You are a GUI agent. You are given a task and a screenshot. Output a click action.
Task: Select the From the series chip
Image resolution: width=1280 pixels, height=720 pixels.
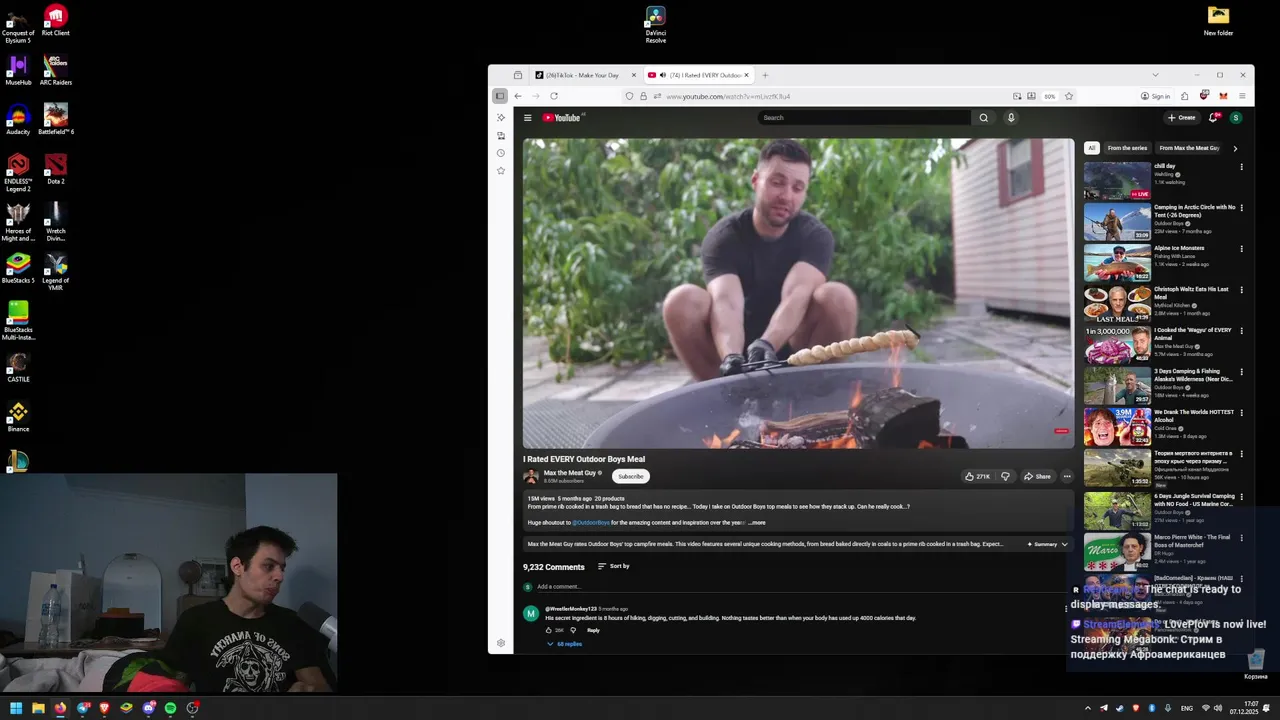[1127, 148]
